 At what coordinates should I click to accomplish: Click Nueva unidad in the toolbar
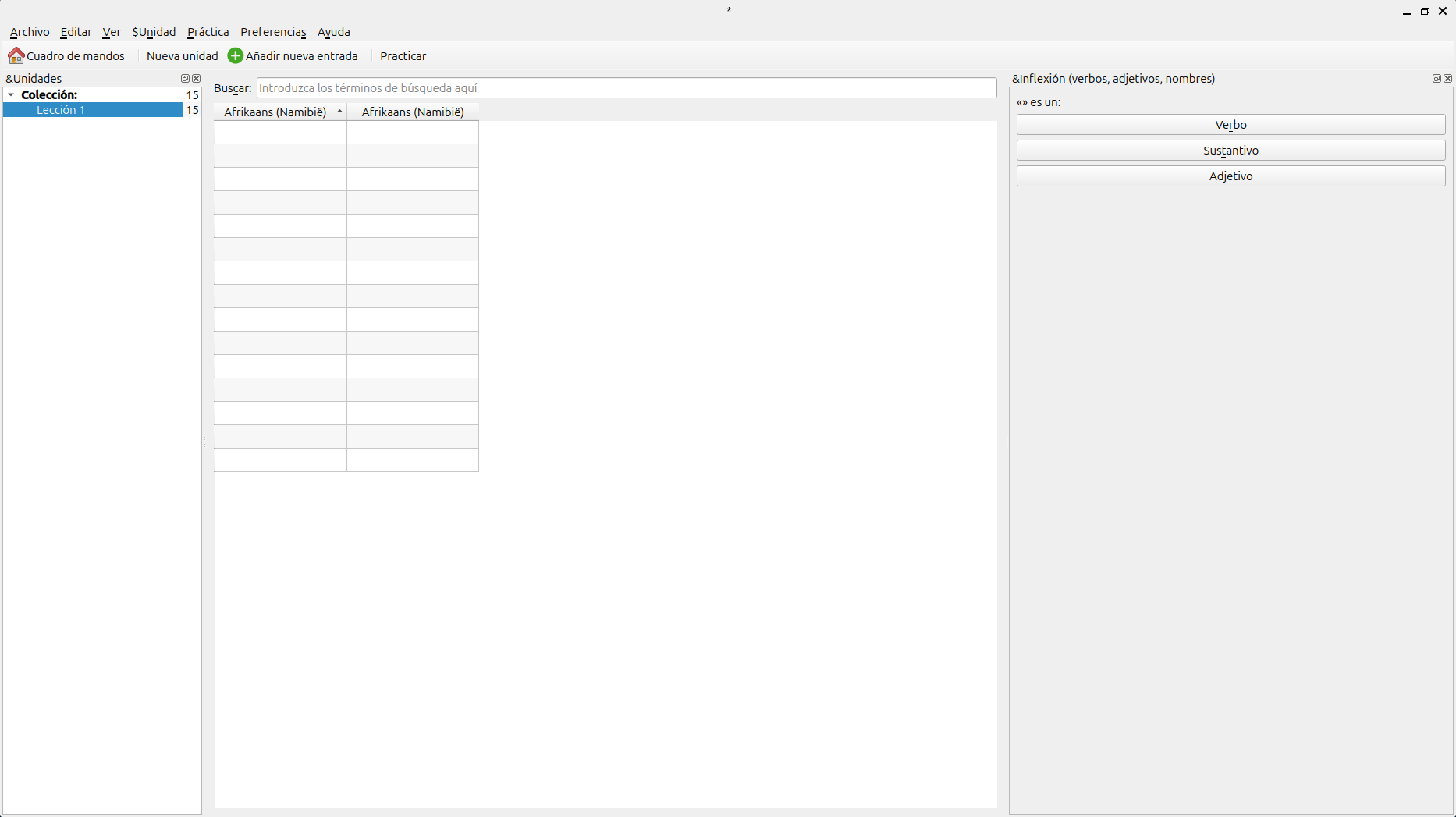tap(182, 56)
